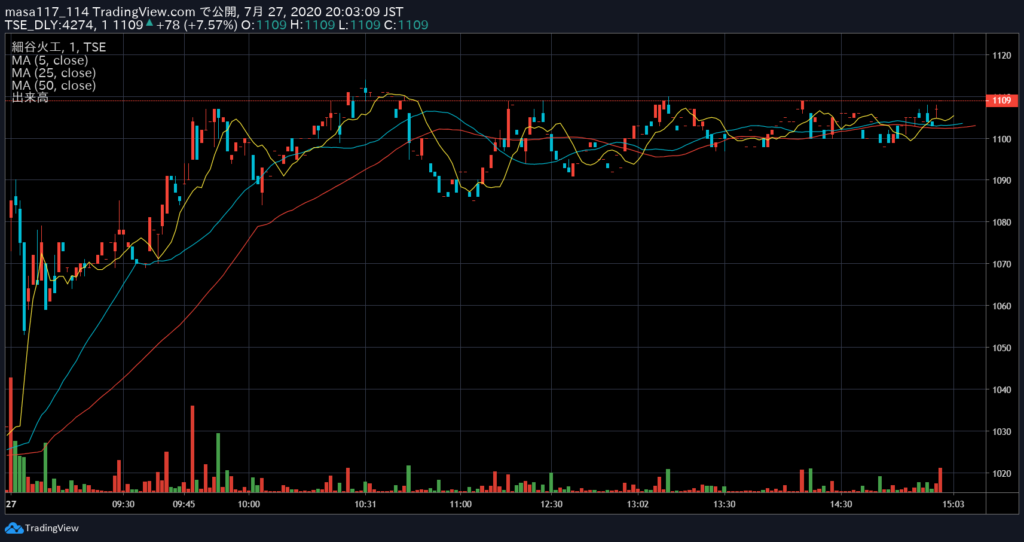Click the 1060 price axis label

click(1001, 306)
